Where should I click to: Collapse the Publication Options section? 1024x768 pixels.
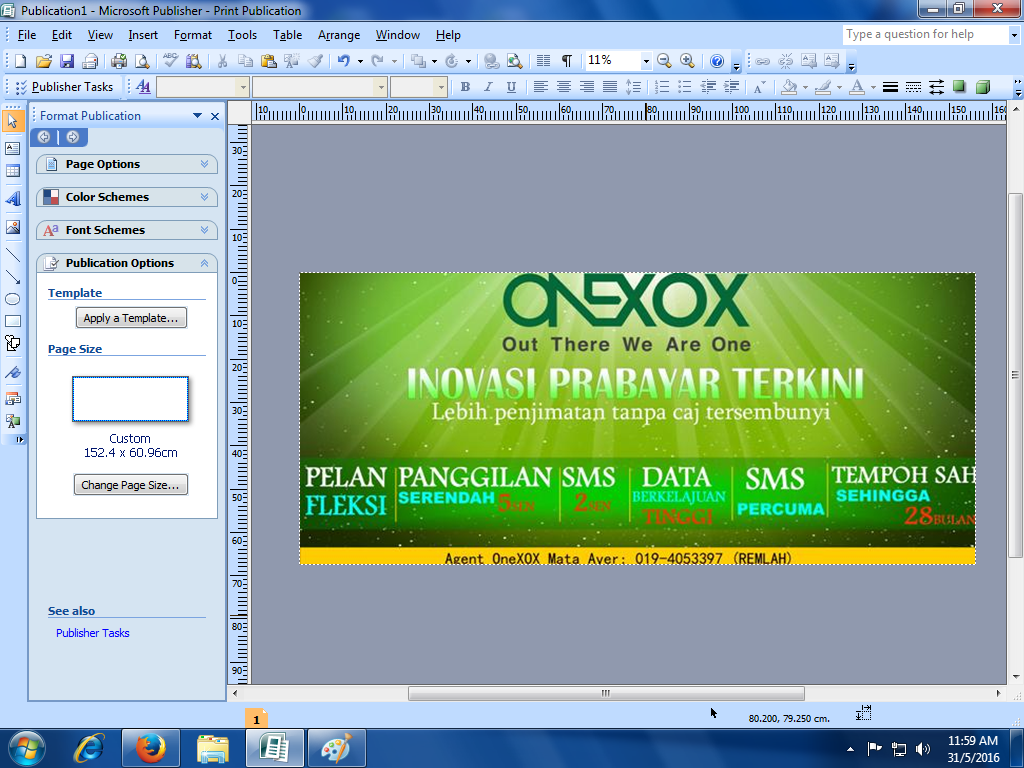[127, 263]
